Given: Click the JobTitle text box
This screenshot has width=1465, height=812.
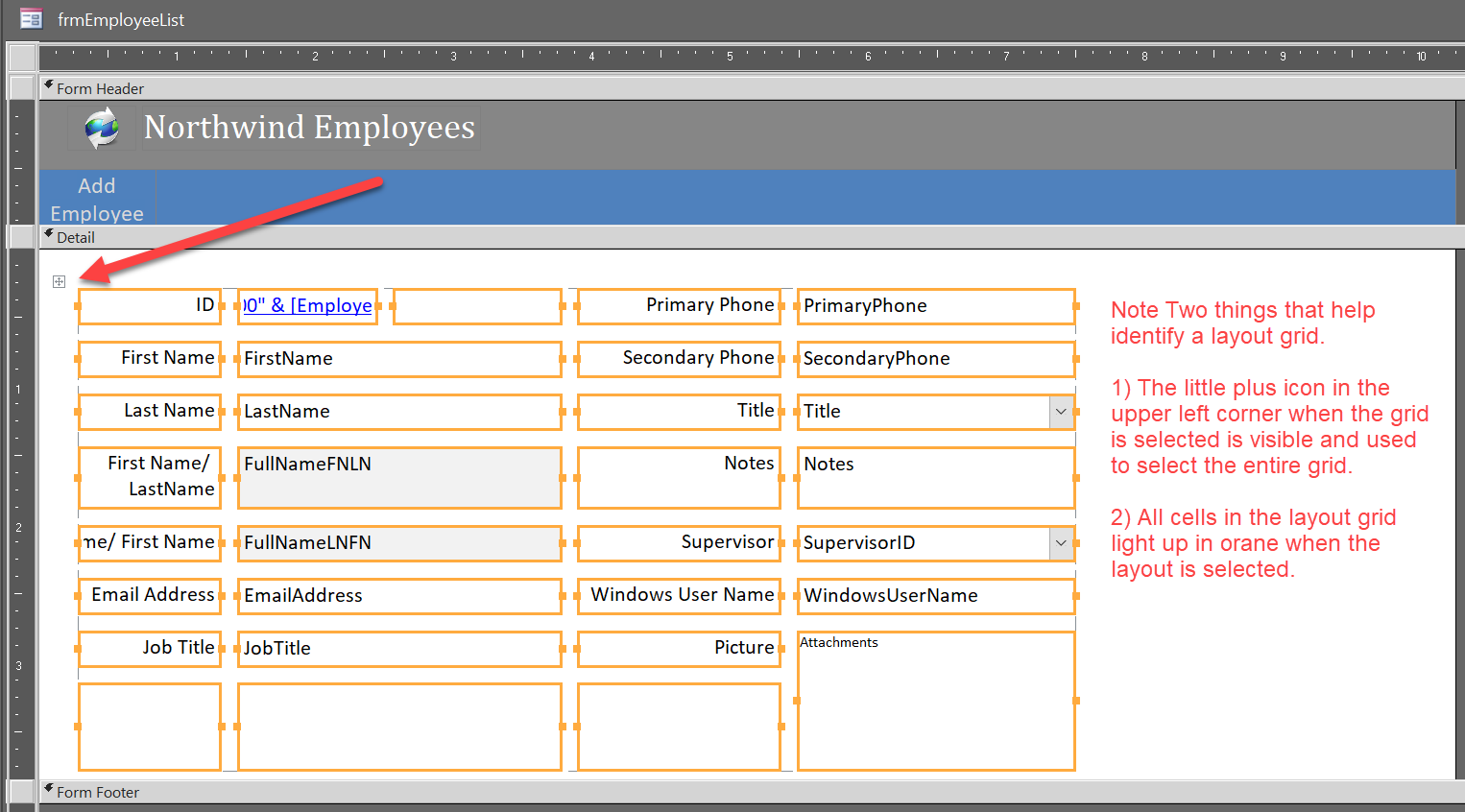Looking at the screenshot, I should click(399, 649).
